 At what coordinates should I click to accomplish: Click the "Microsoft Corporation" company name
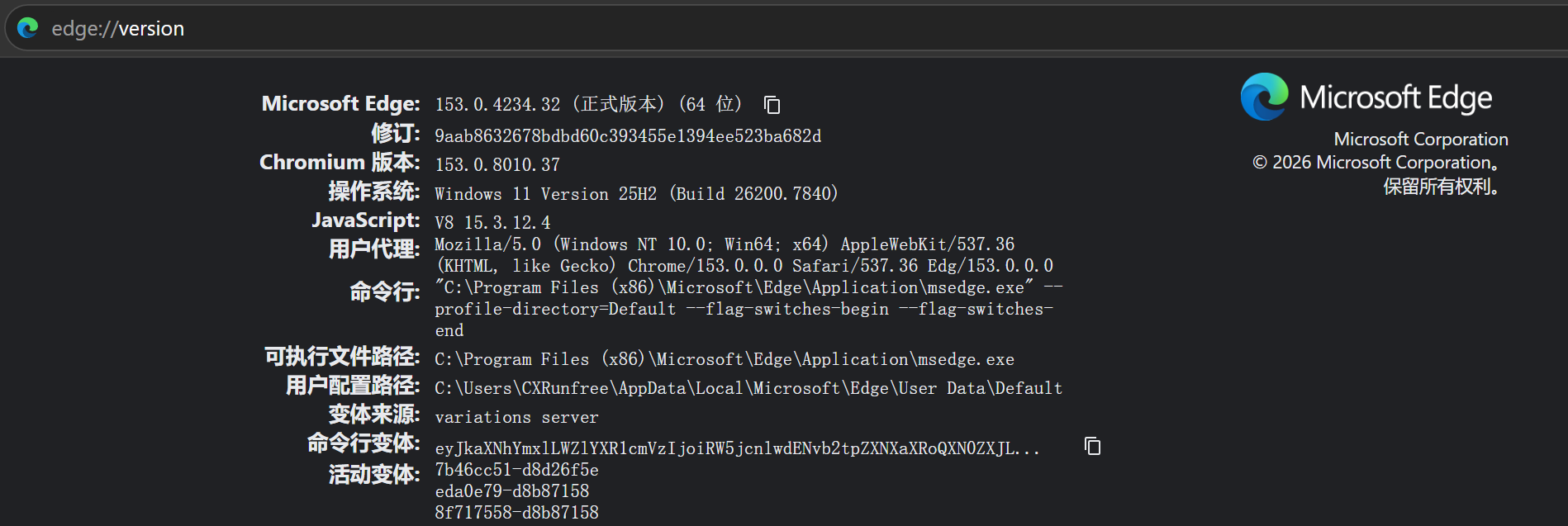(1421, 140)
